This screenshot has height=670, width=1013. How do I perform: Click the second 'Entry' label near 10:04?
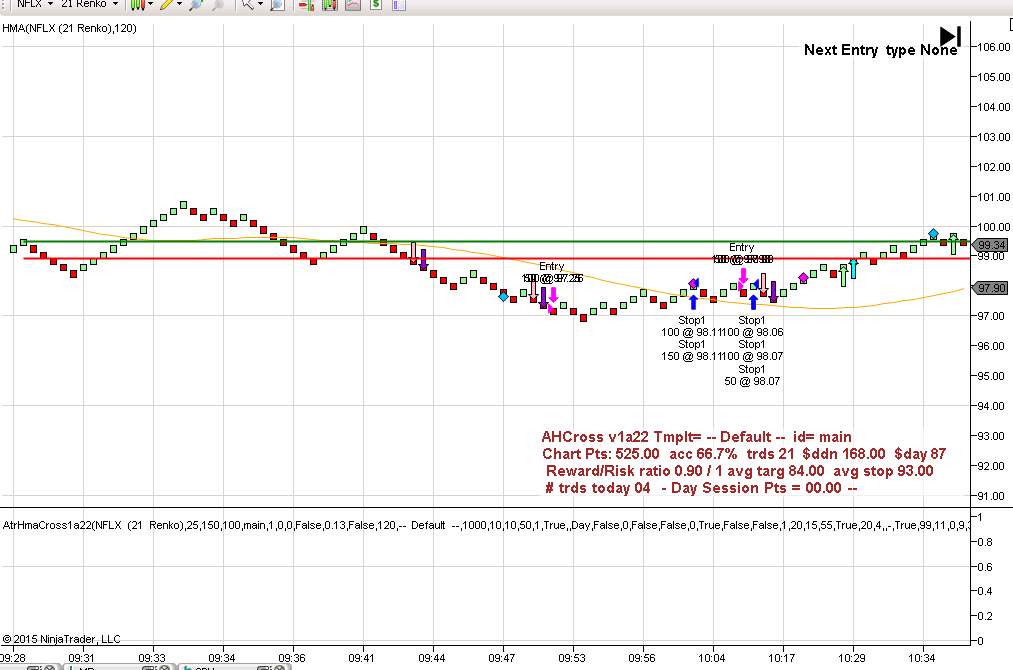(x=741, y=247)
